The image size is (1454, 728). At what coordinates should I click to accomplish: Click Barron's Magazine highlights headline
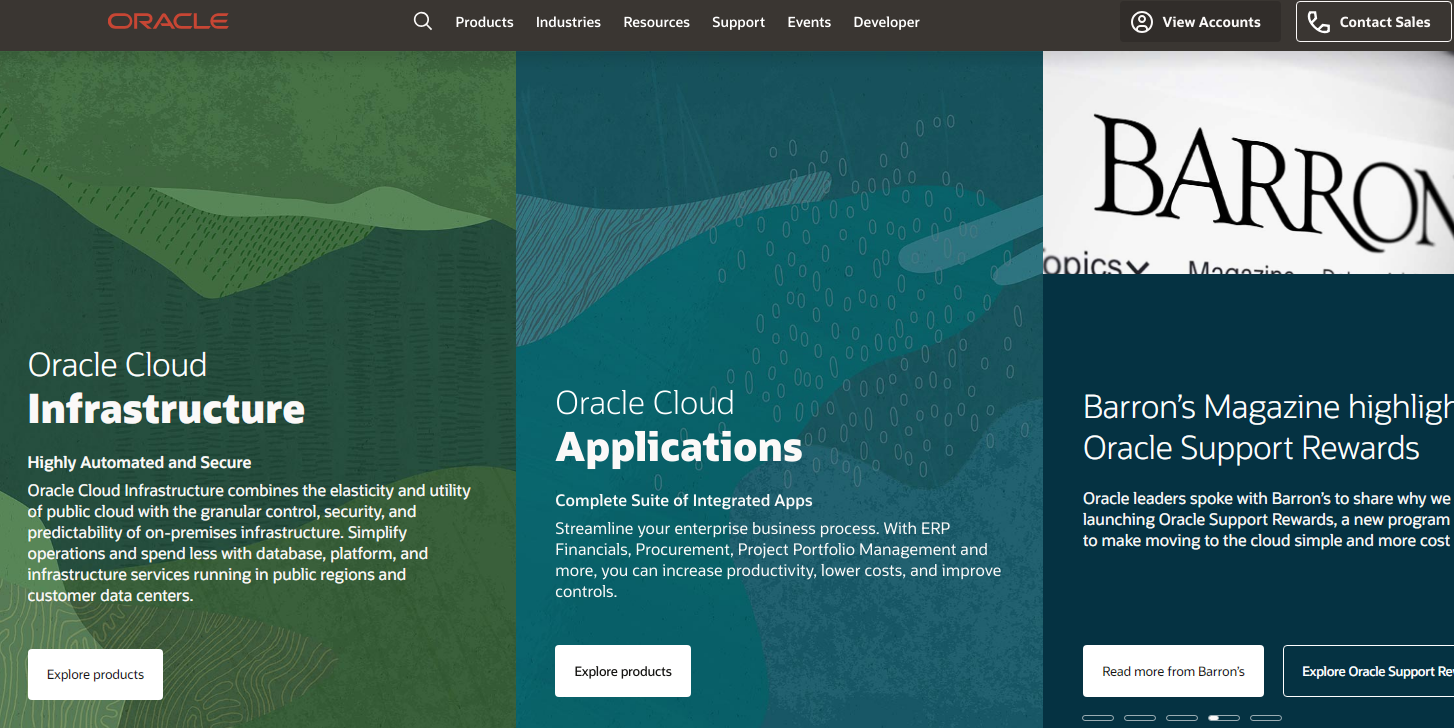pyautogui.click(x=1268, y=427)
